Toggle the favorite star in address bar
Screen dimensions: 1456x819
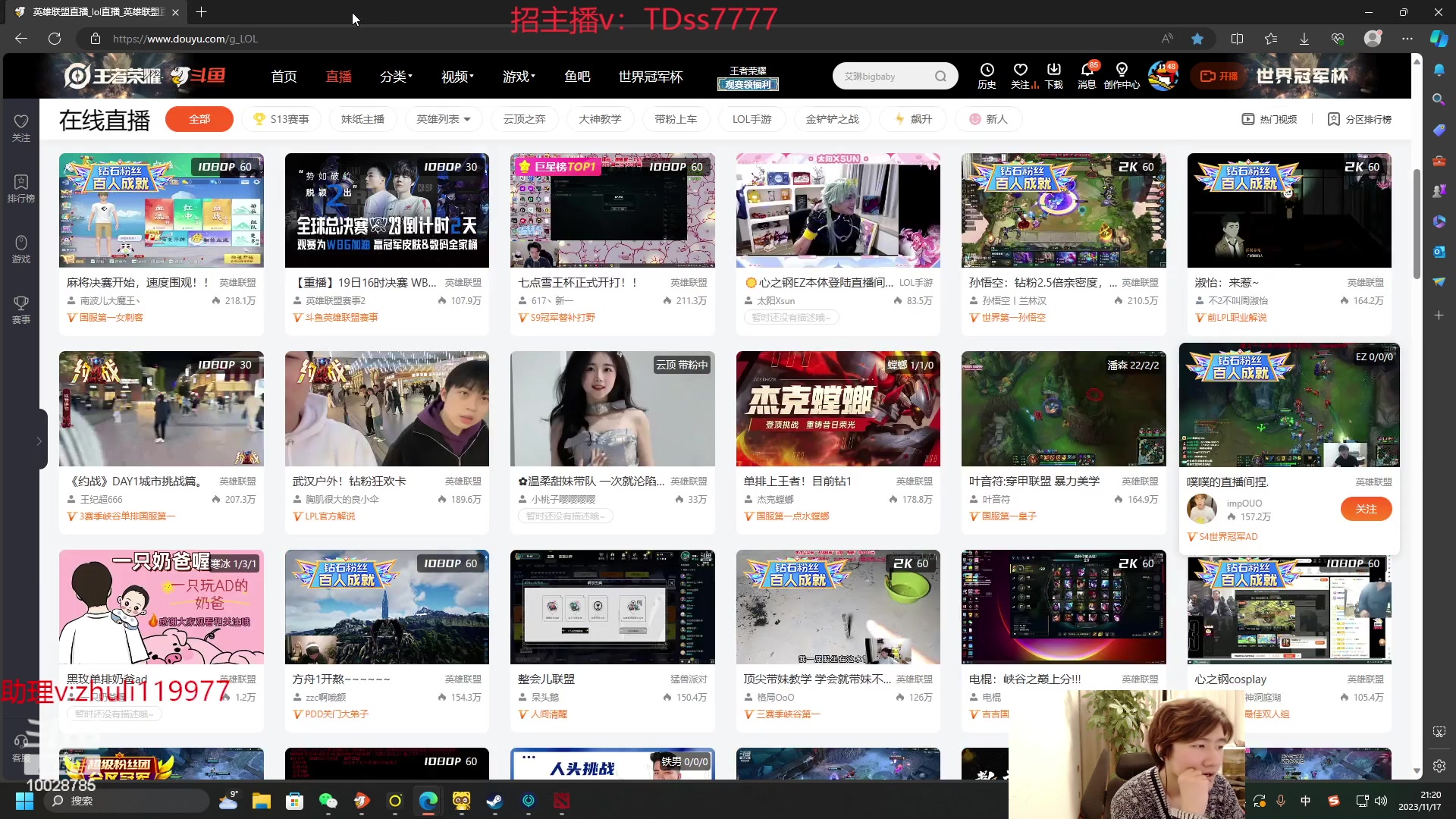pos(1197,39)
